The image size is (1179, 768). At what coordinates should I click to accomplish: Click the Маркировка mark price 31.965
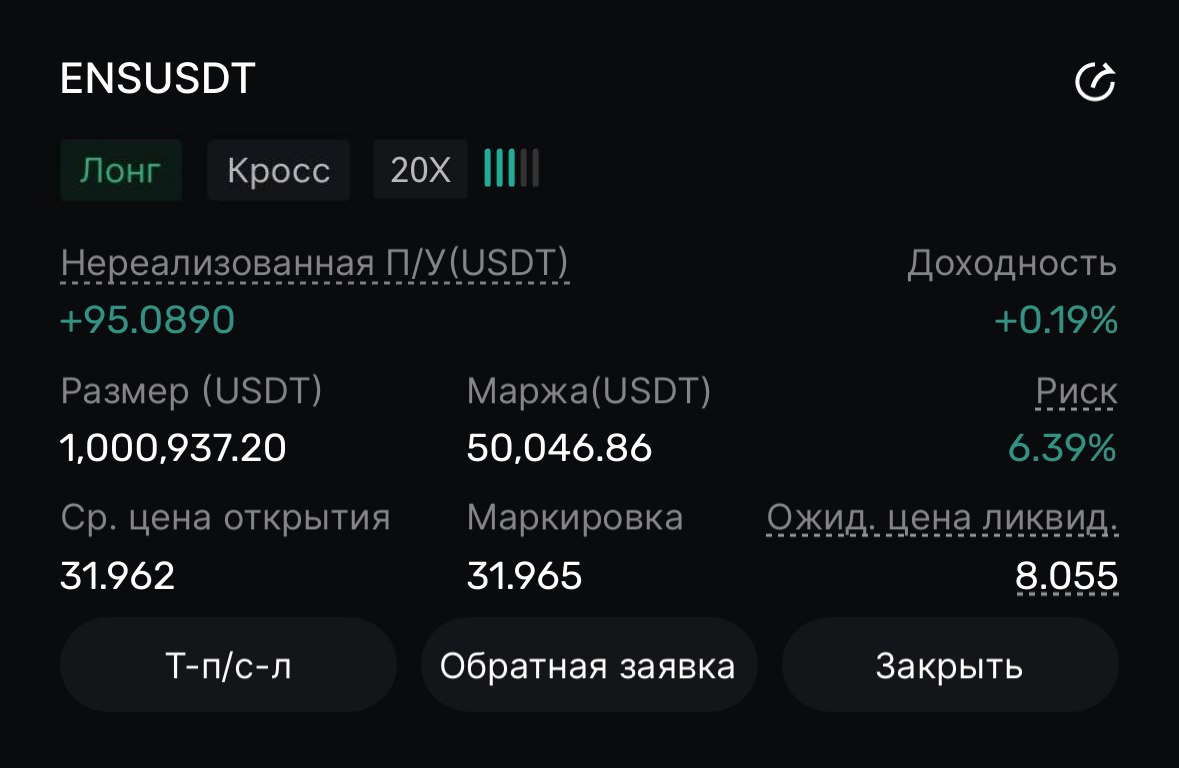point(525,576)
